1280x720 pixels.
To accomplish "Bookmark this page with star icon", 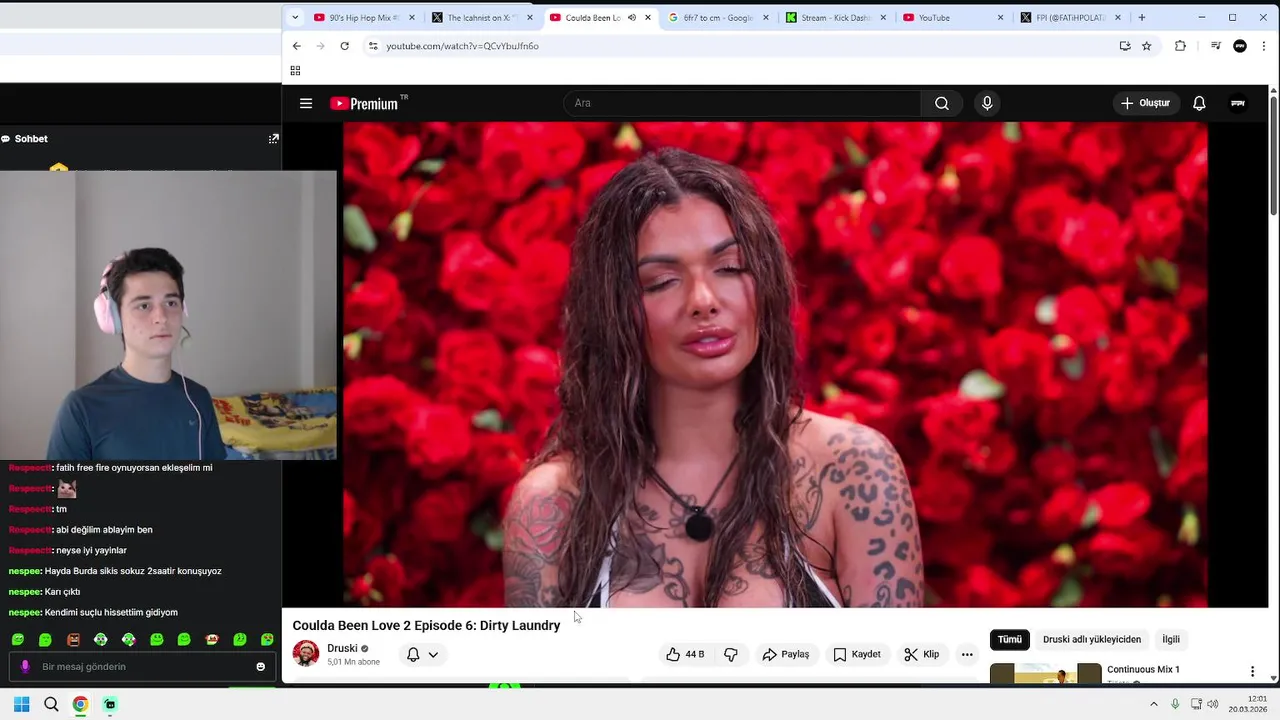I will (1147, 46).
